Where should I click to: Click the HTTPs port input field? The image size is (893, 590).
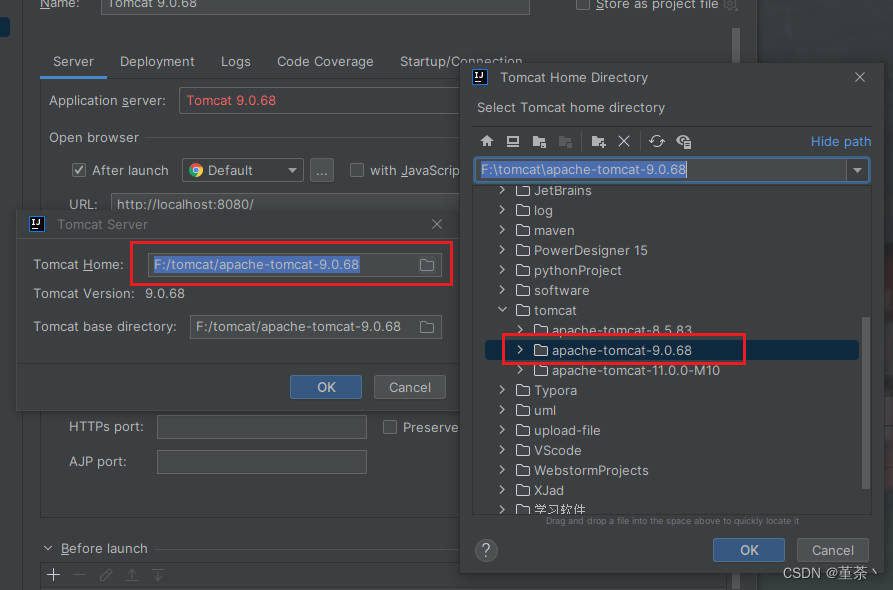pos(262,427)
